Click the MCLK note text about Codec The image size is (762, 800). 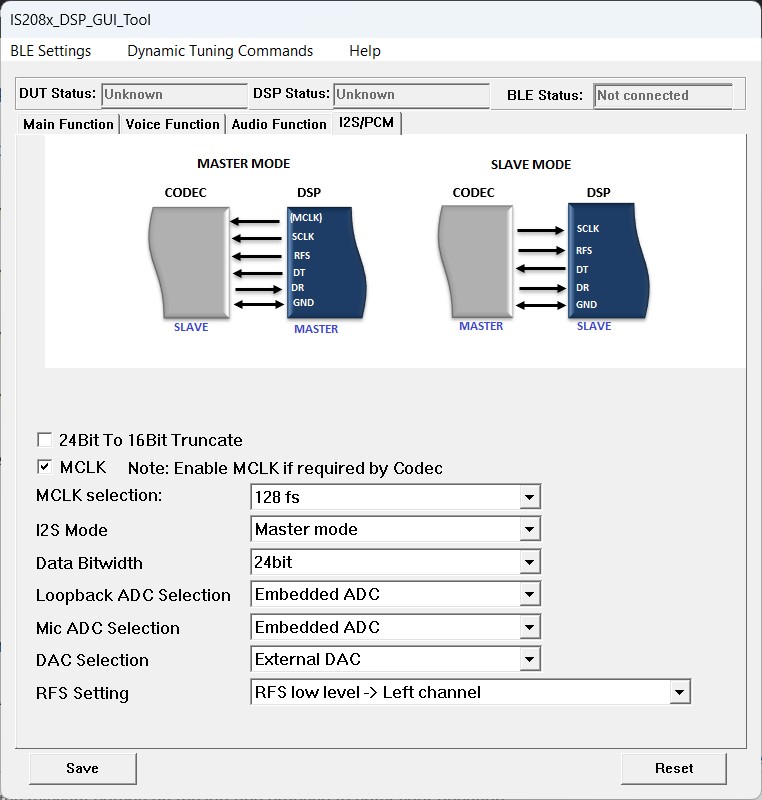click(x=285, y=468)
